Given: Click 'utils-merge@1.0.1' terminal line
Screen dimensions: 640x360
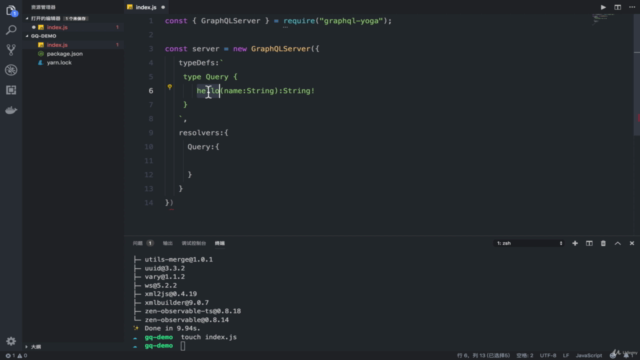Looking at the screenshot, I should (178, 260).
